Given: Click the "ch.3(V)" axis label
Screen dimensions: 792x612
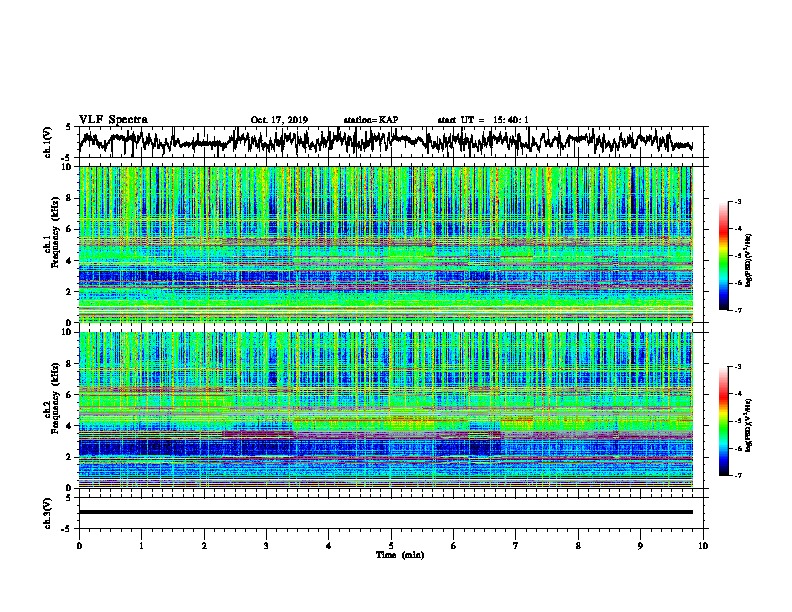Looking at the screenshot, I should pos(48,513).
